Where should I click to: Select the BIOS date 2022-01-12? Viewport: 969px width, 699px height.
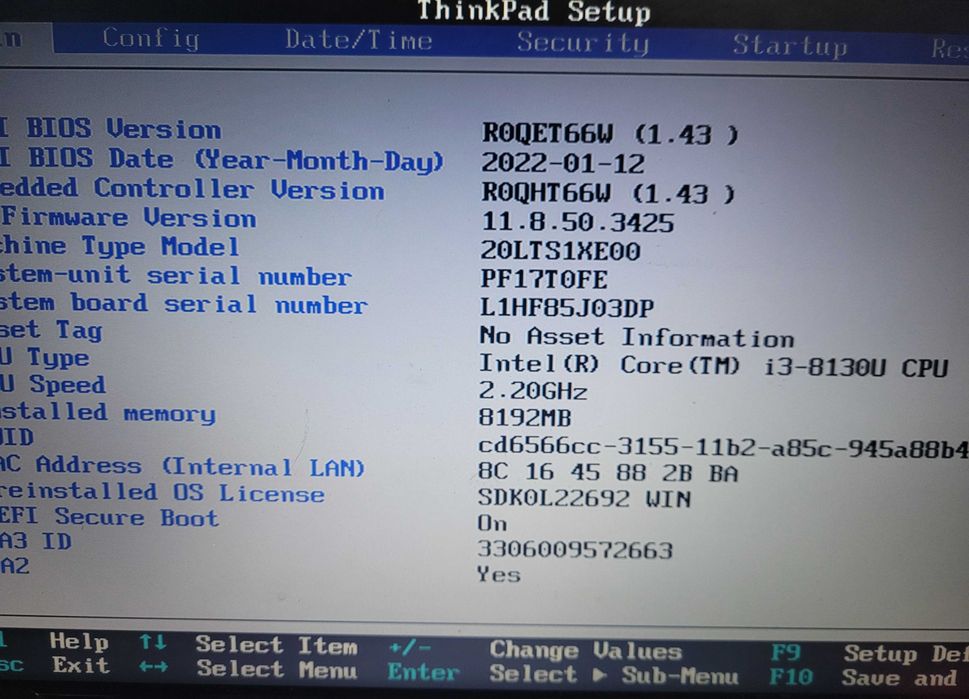point(562,164)
